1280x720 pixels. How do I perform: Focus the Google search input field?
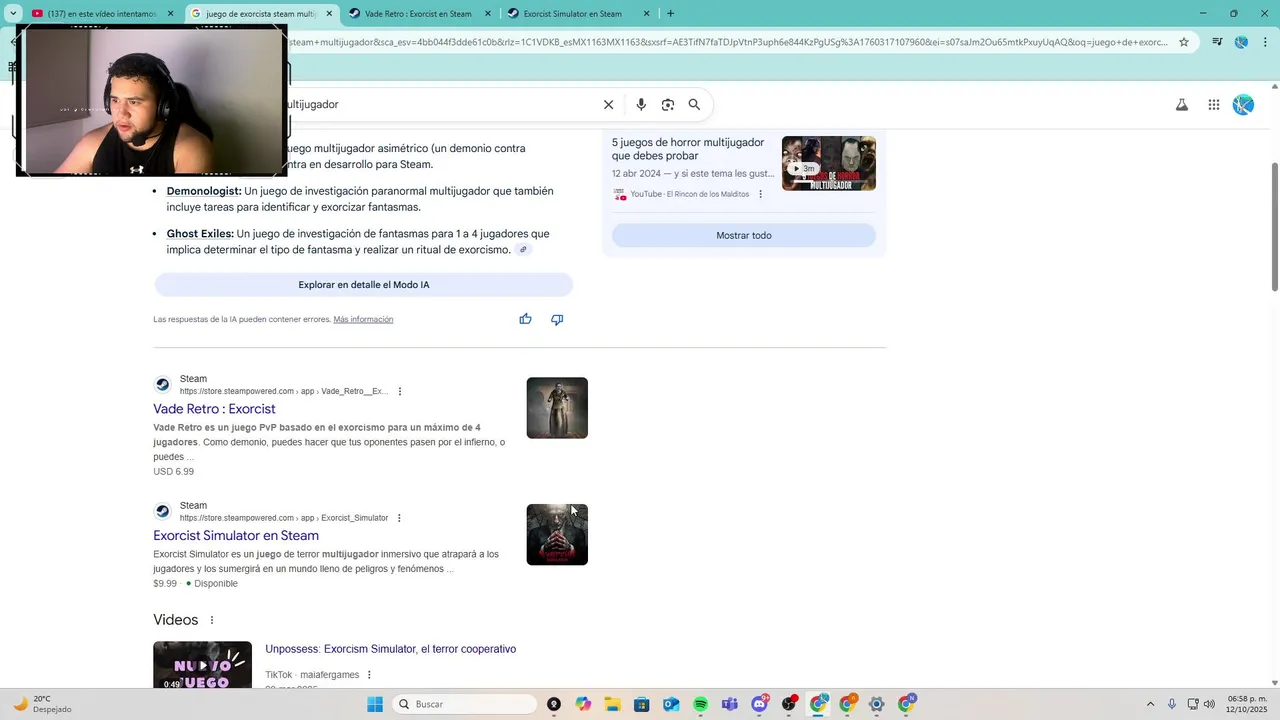(440, 104)
